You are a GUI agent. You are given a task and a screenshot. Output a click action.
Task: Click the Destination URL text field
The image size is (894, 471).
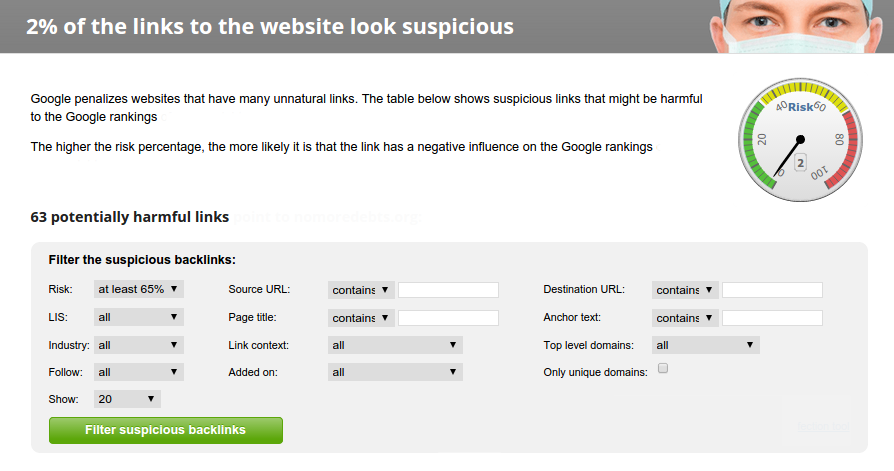[772, 290]
